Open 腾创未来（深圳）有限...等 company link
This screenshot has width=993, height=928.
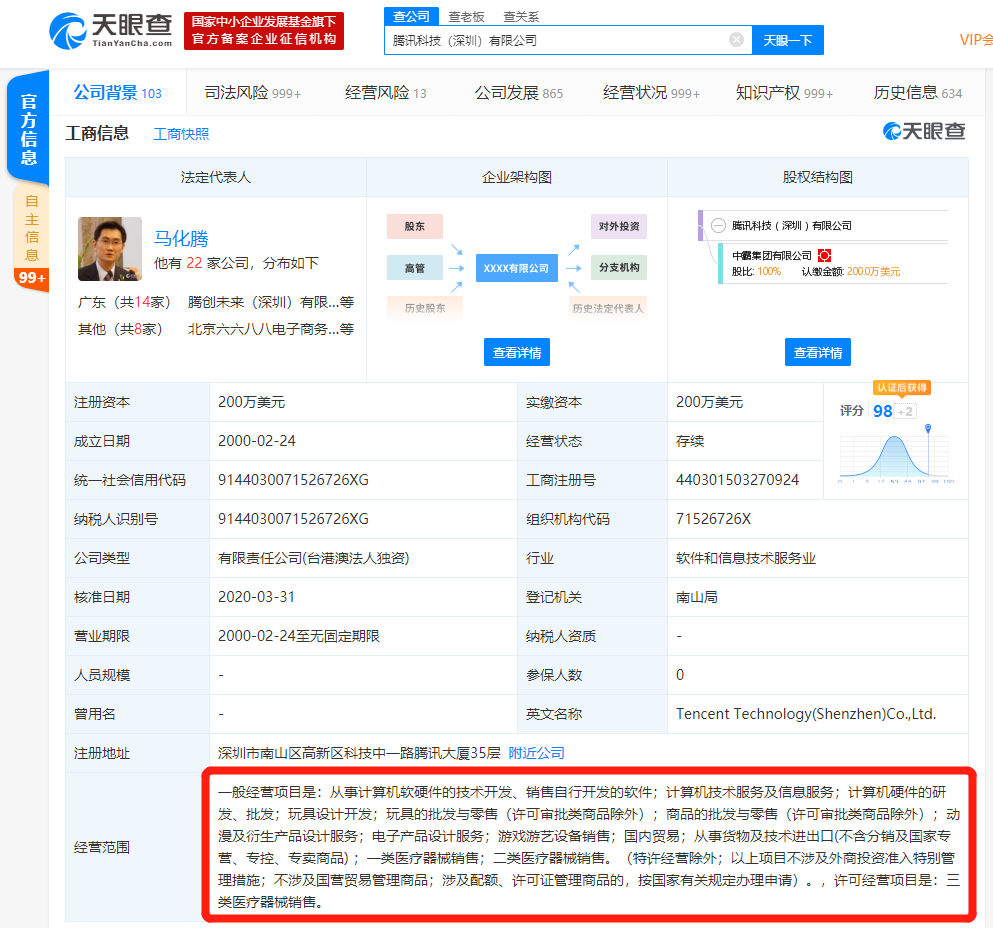pos(270,302)
